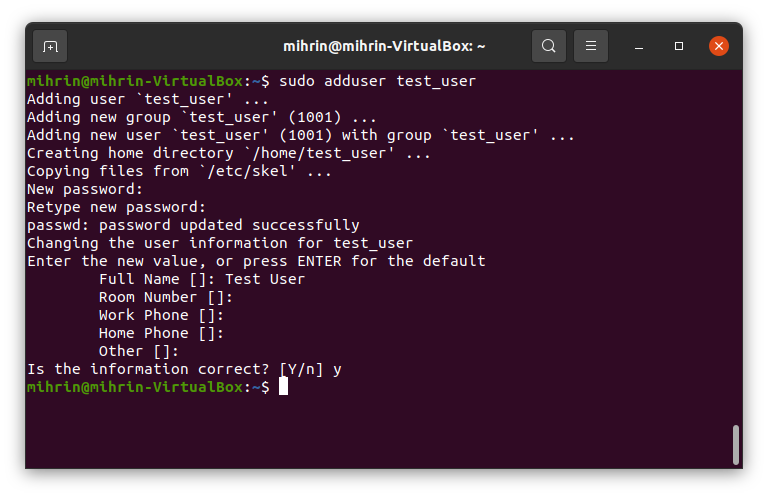The height and width of the screenshot is (497, 768).
Task: Open a new terminal tab
Action: coord(50,46)
